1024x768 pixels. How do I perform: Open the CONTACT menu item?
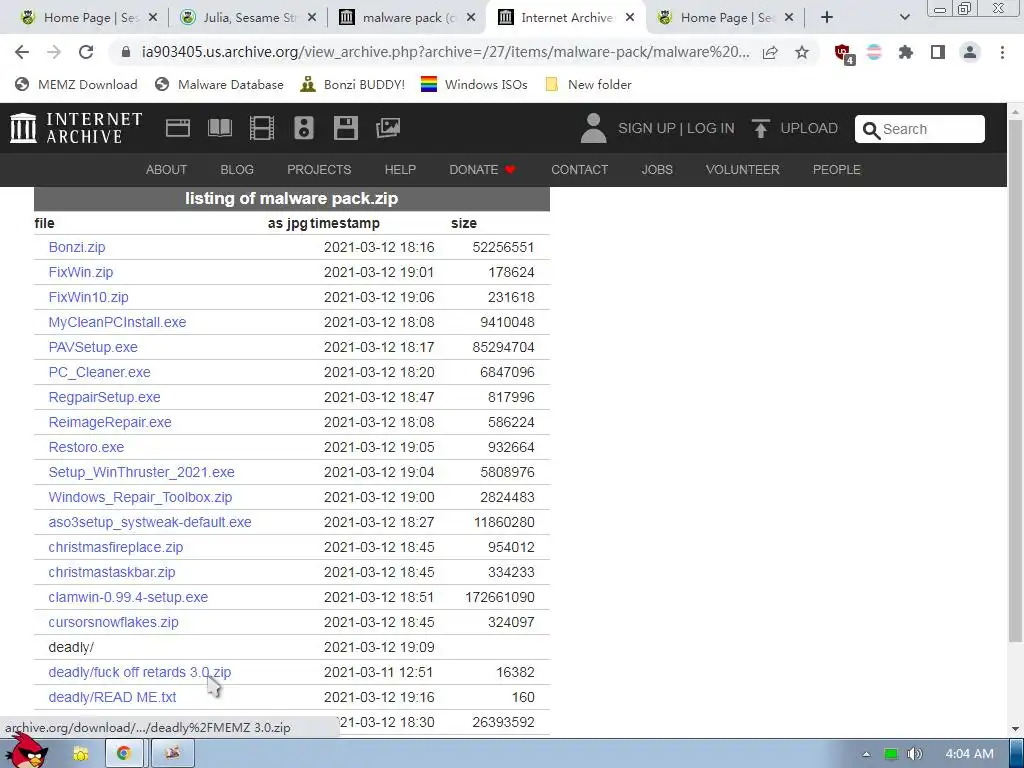(579, 170)
